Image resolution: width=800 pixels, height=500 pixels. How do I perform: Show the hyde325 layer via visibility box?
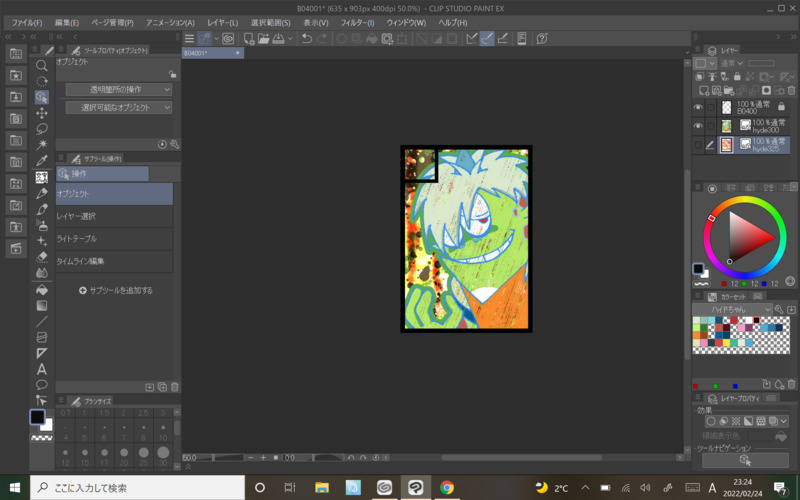(698, 145)
